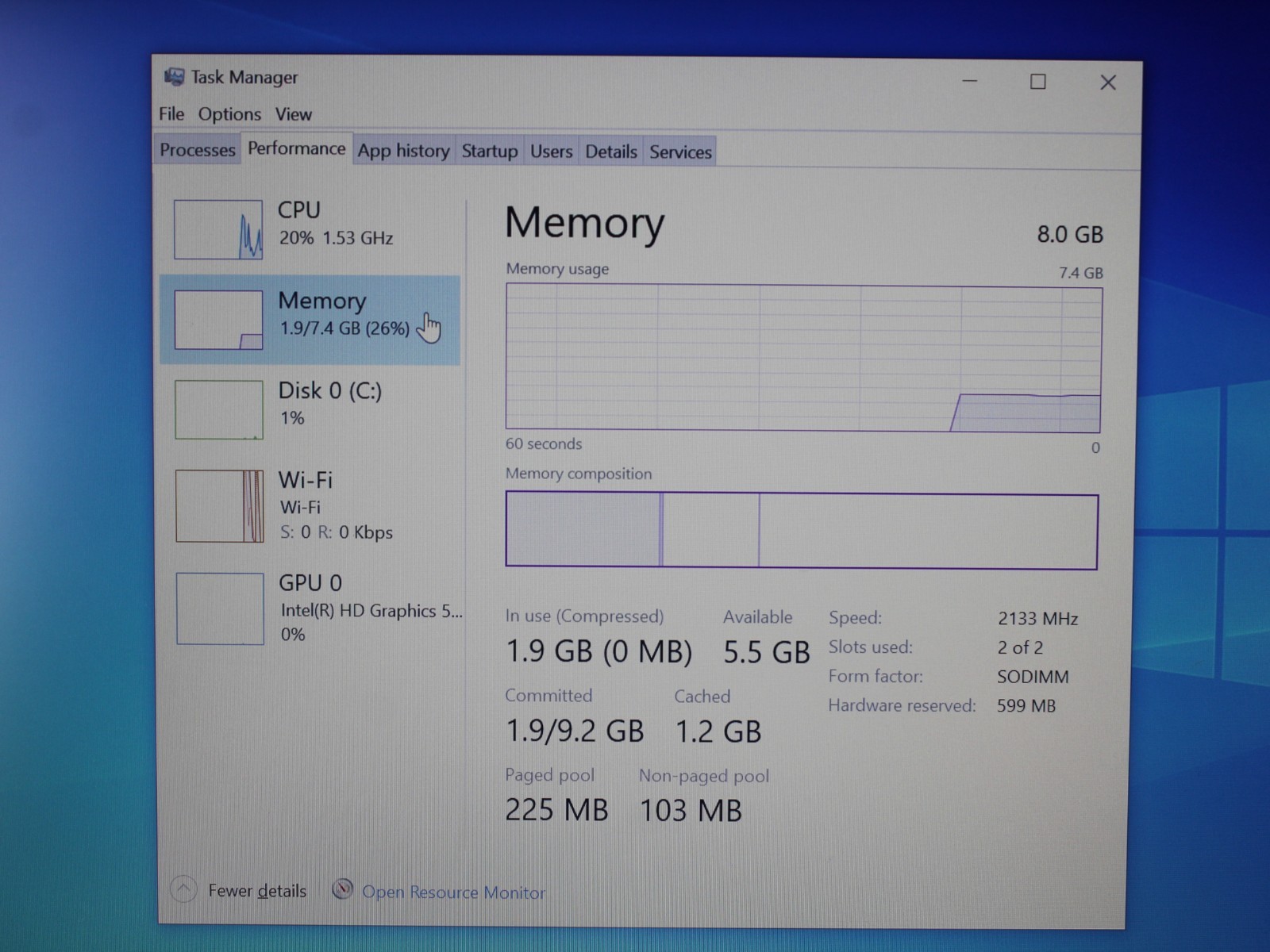
Task: Click the Resource Monitor gauge icon
Action: (342, 889)
